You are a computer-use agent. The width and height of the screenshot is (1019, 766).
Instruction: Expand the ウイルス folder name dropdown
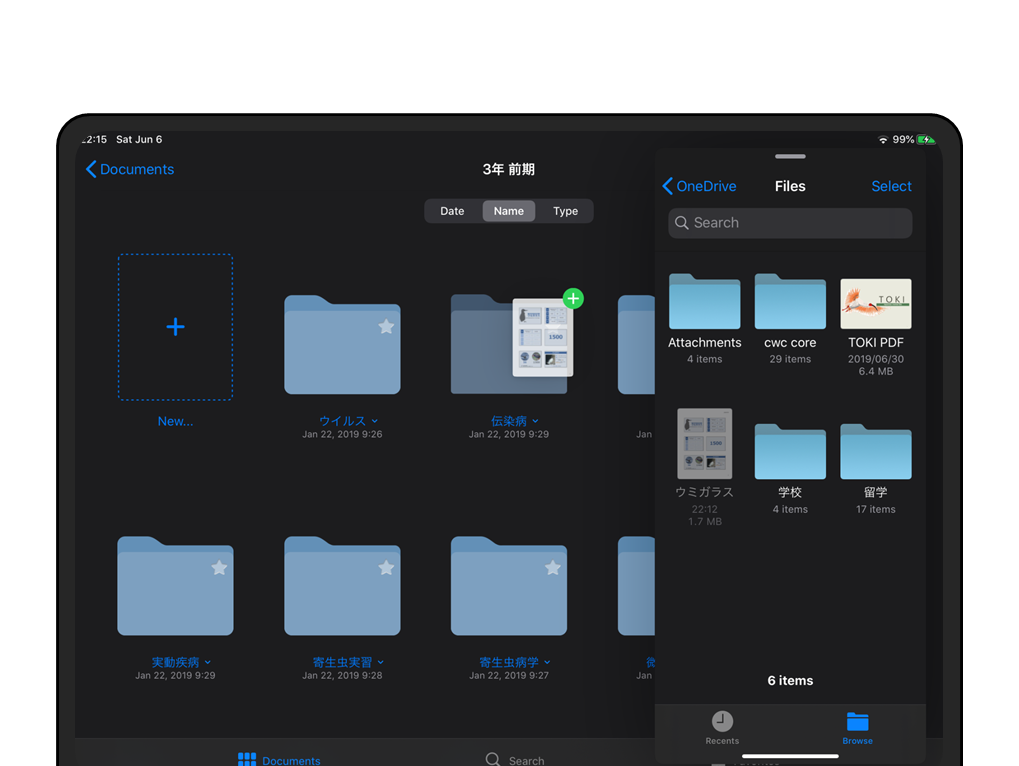[x=374, y=422]
